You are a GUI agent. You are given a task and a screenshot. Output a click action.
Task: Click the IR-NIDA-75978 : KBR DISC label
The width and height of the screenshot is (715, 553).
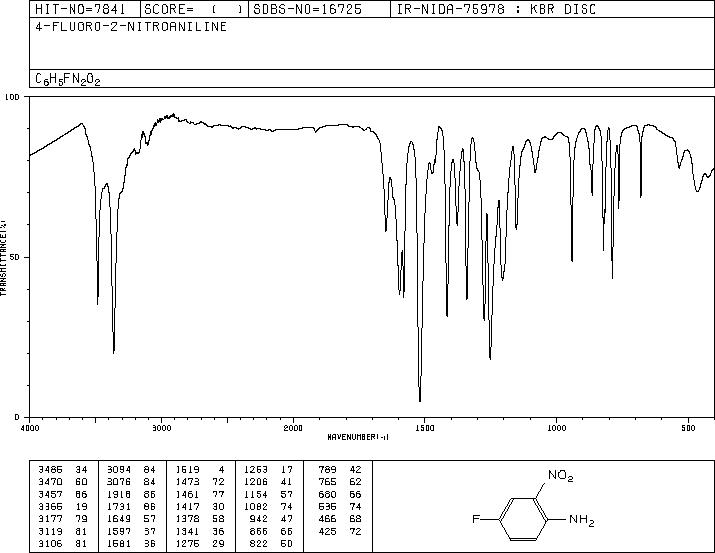pyautogui.click(x=496, y=9)
